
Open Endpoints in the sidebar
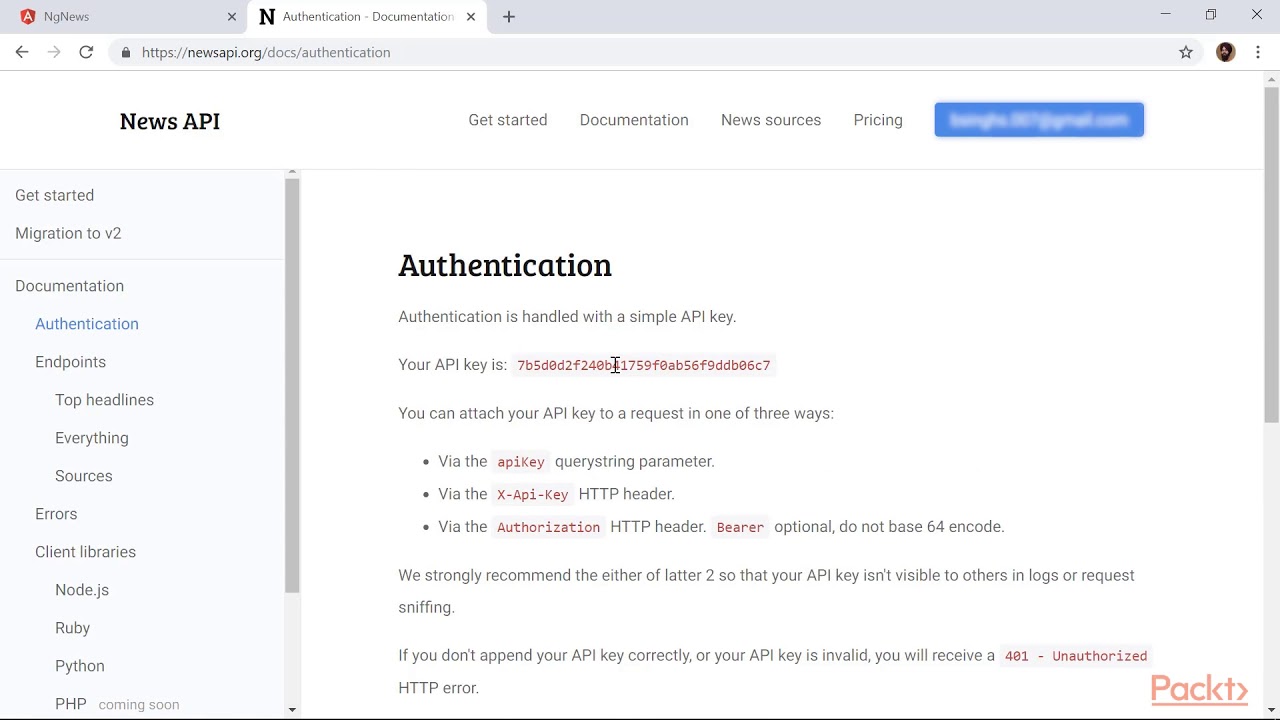pos(70,362)
